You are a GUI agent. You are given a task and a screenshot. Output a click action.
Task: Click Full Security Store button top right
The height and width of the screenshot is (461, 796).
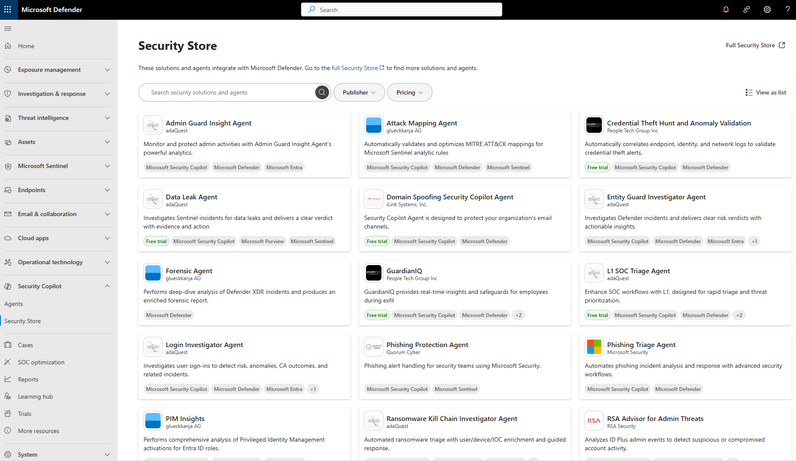(x=755, y=45)
